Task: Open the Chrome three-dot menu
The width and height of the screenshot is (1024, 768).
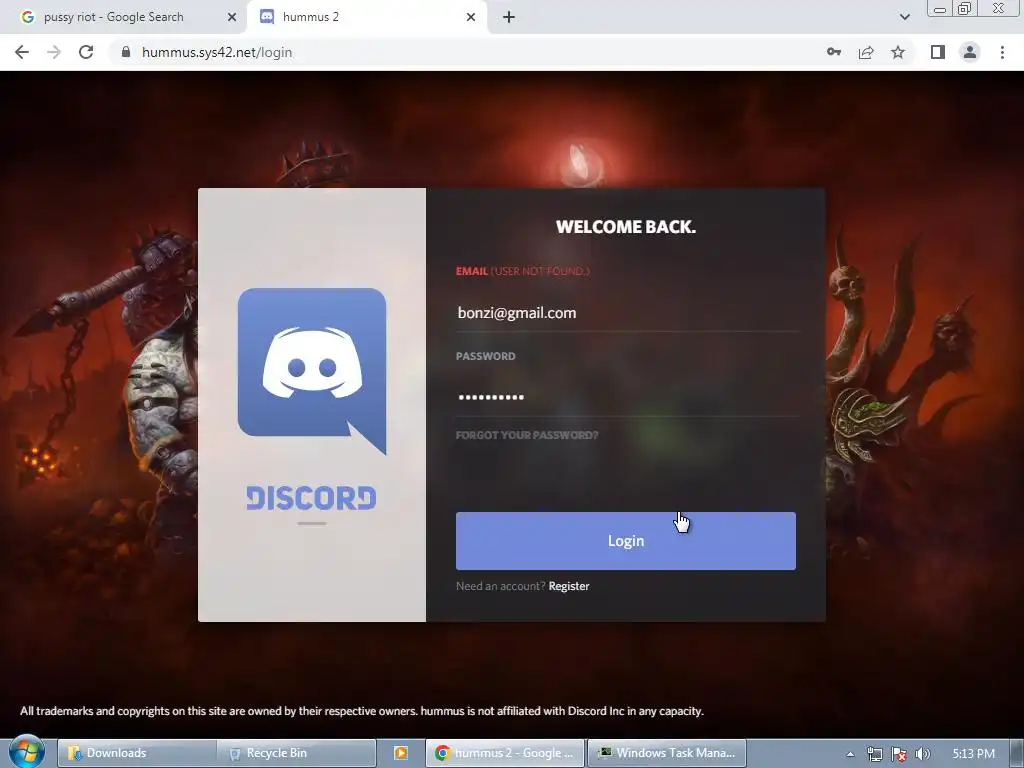Action: [1002, 52]
